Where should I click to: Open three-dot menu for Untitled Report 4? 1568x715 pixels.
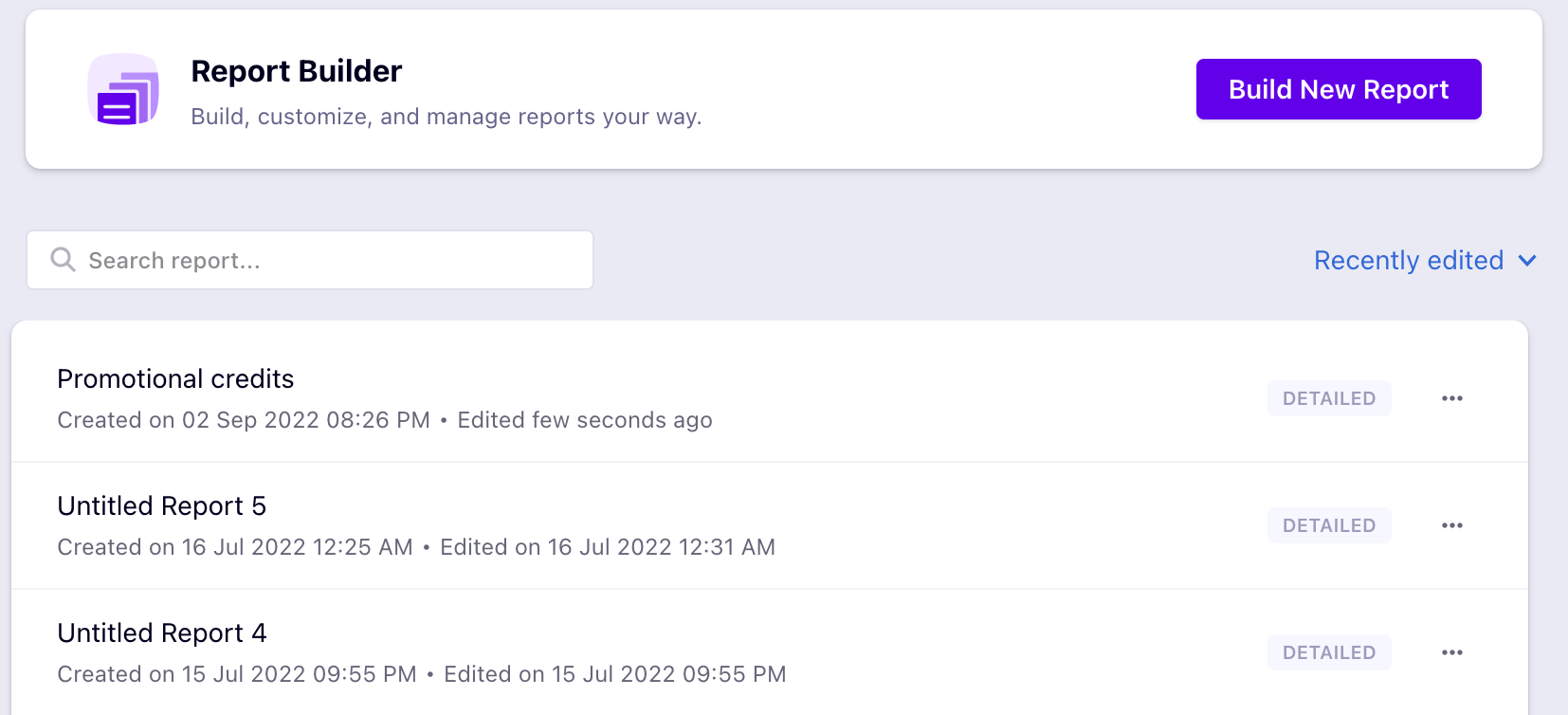pyautogui.click(x=1451, y=652)
